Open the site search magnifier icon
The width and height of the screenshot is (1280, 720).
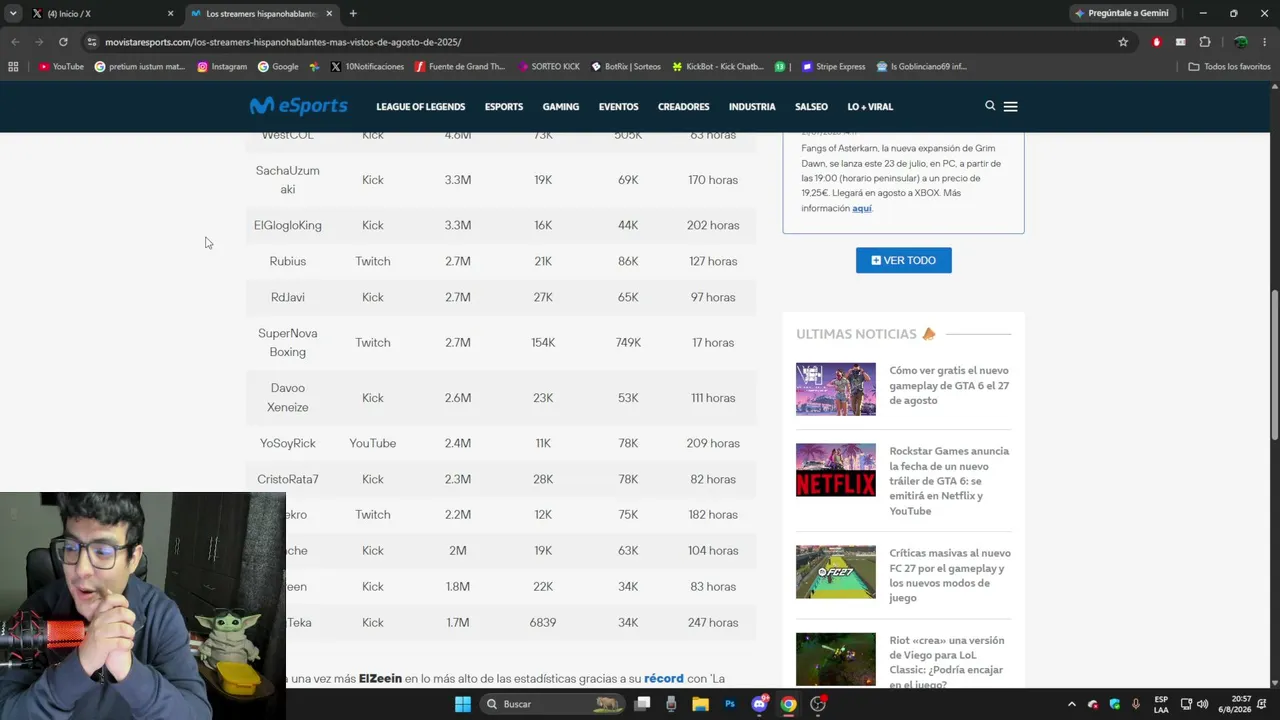tap(990, 106)
